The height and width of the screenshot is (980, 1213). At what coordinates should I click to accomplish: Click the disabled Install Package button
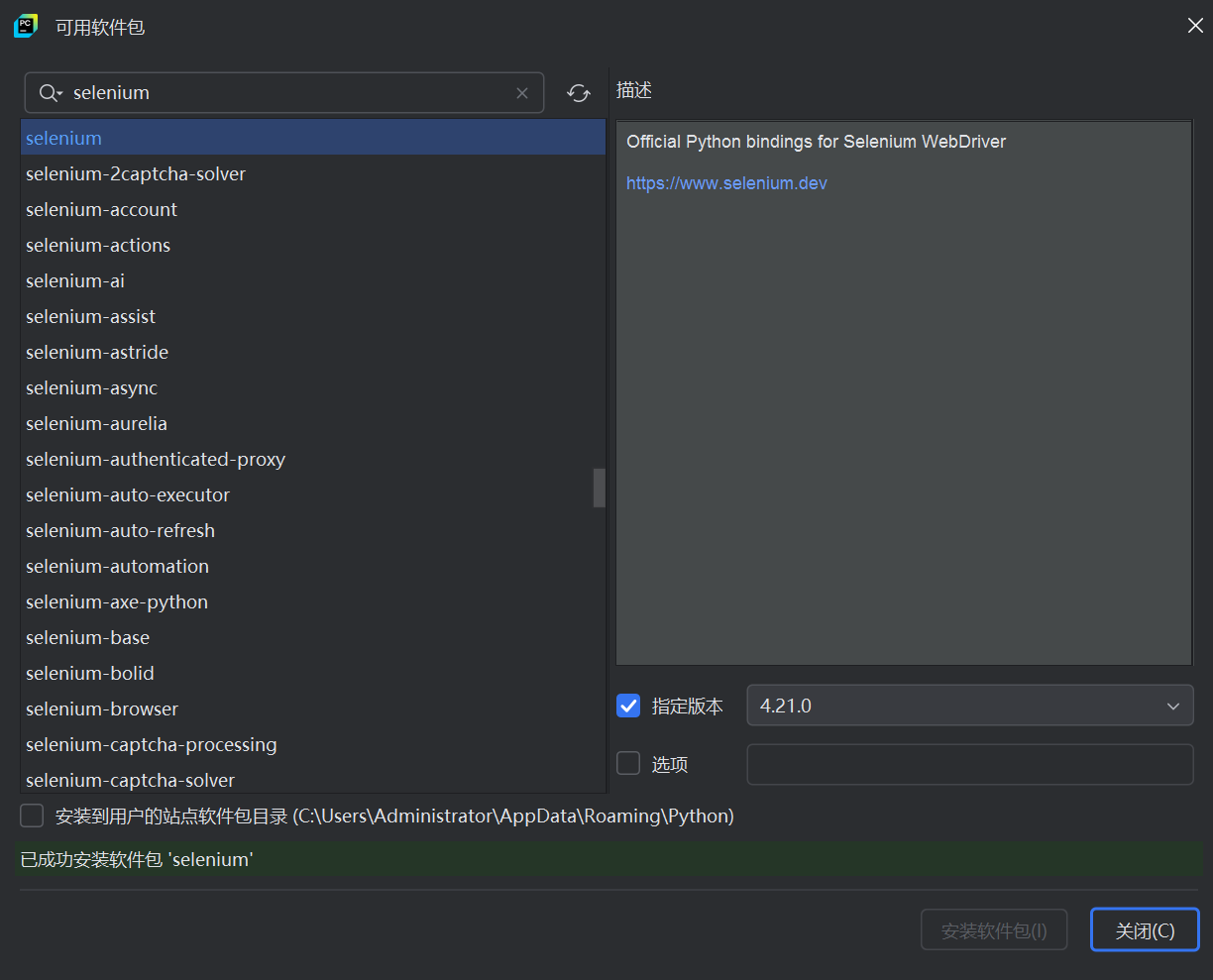click(994, 930)
